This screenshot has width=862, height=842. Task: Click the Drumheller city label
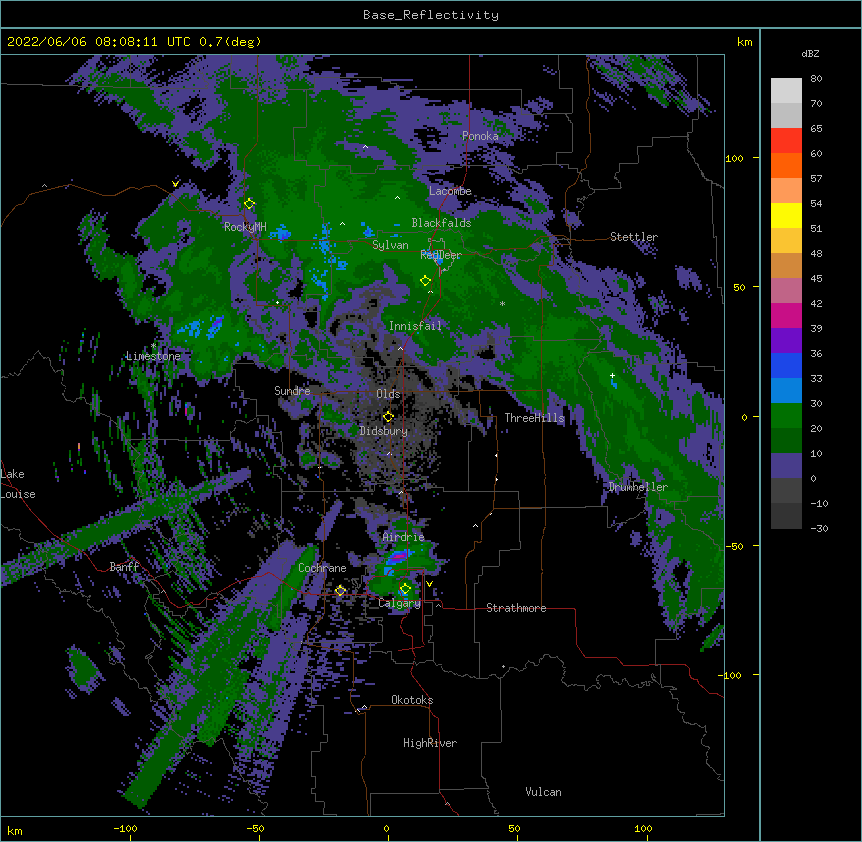coord(638,487)
